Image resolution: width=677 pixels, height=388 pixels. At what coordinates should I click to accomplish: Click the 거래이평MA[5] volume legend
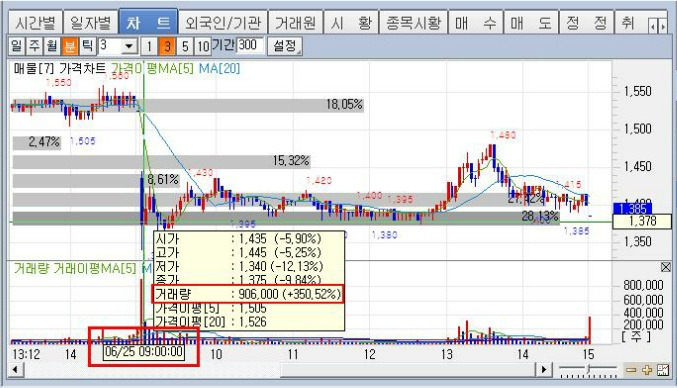click(x=95, y=268)
